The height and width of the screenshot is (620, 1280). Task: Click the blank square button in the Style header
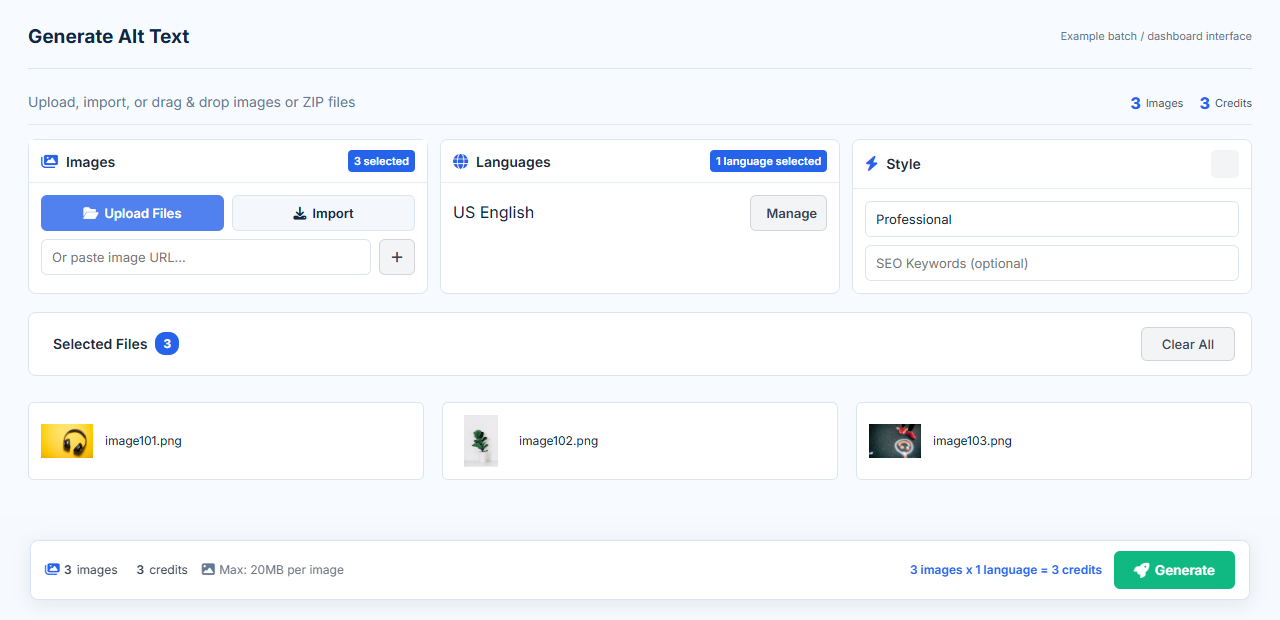[x=1225, y=164]
